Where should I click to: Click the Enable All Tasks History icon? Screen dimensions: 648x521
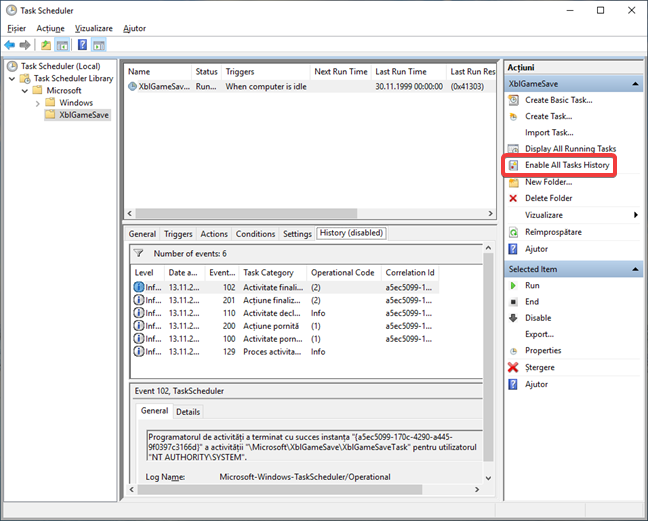coord(513,165)
